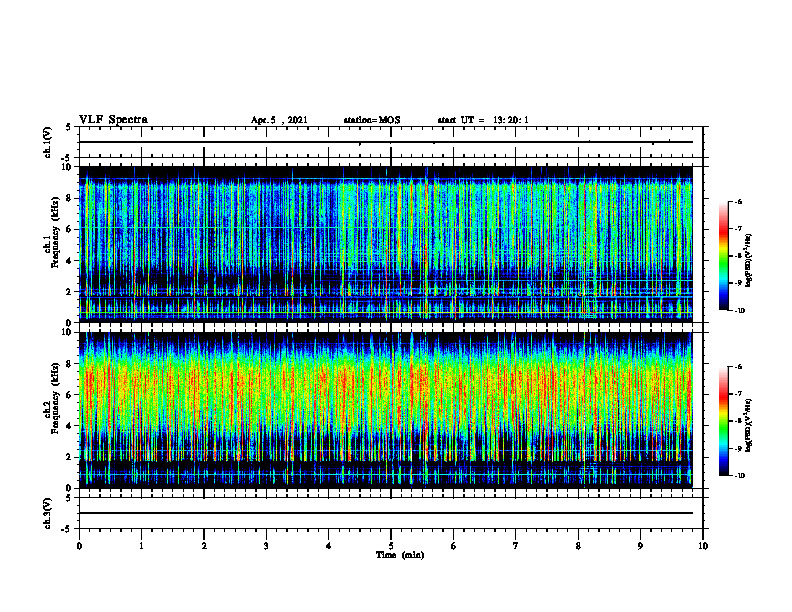Screen dimensions: 792x612
Task: Click the ch.1 voltage trace line
Action: pos(386,142)
